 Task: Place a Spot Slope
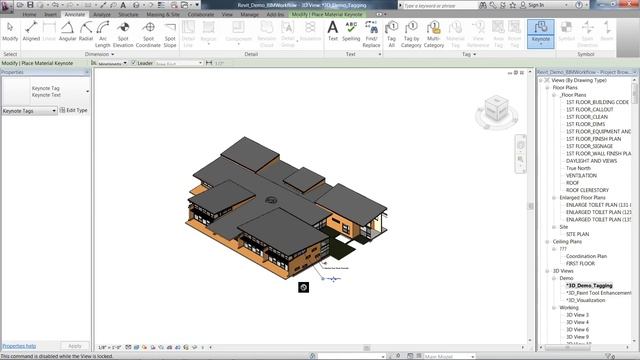pyautogui.click(x=170, y=35)
